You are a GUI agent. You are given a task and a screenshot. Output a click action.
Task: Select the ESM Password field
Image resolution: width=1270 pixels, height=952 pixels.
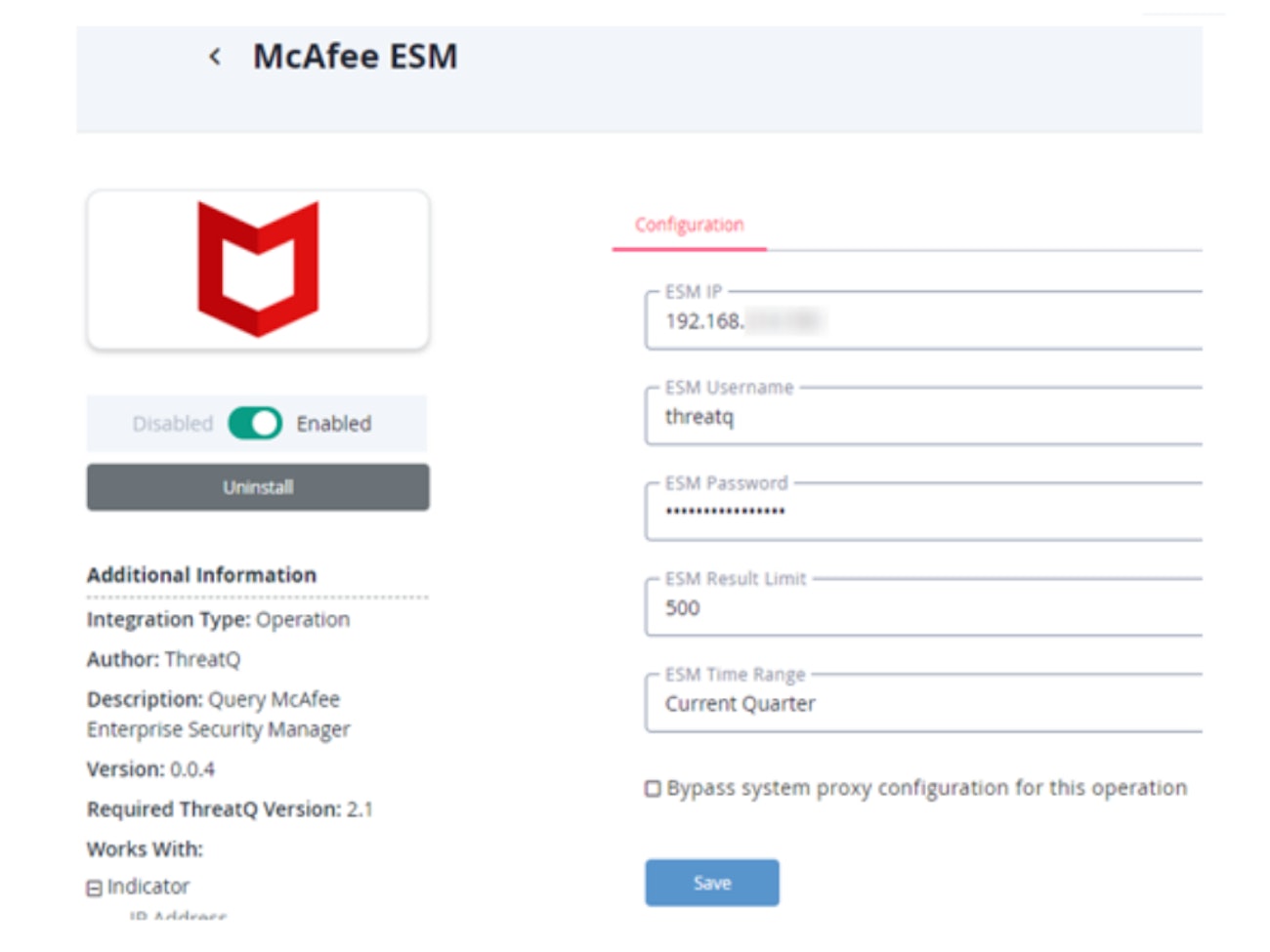923,513
